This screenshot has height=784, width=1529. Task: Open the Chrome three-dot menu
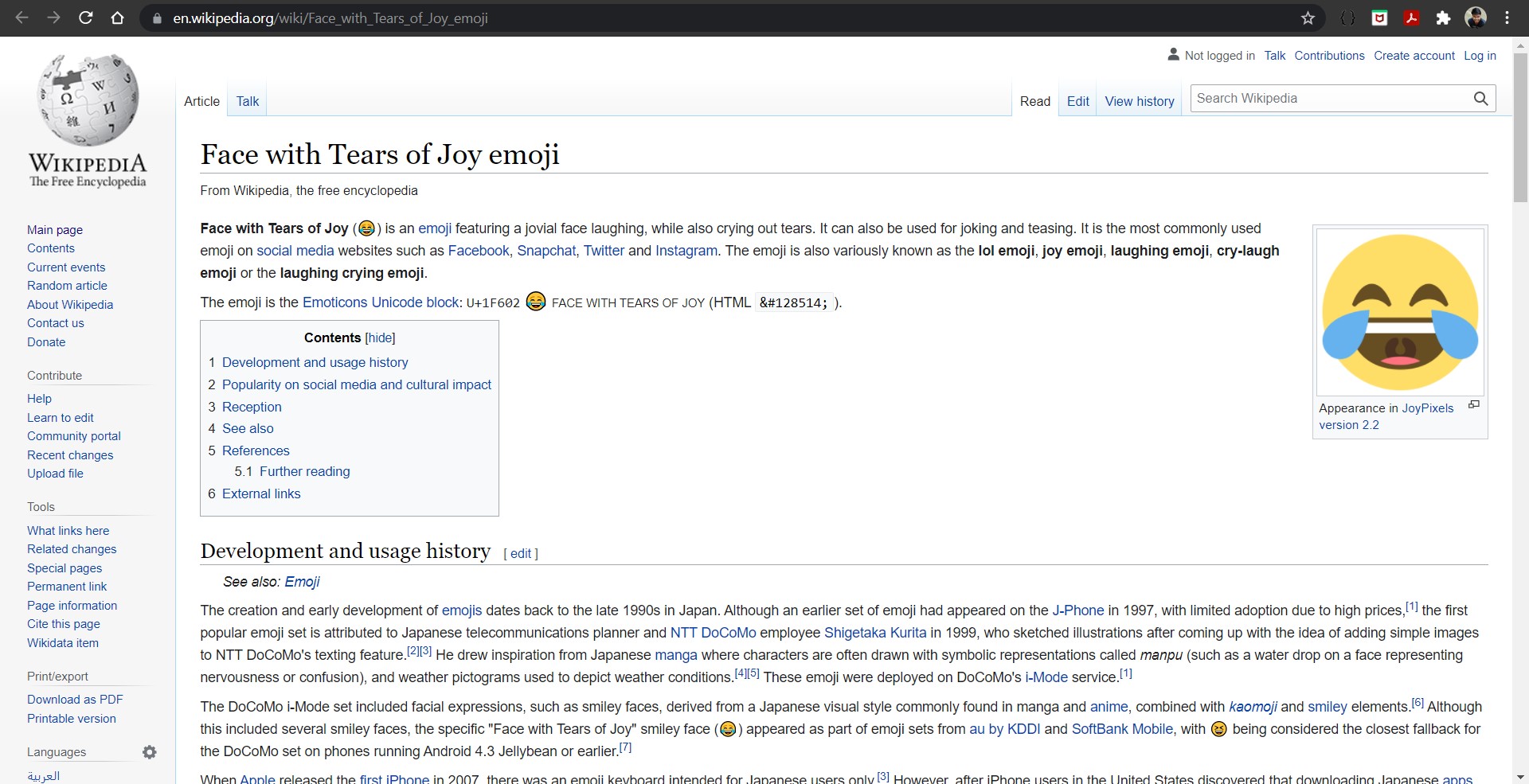click(x=1507, y=18)
